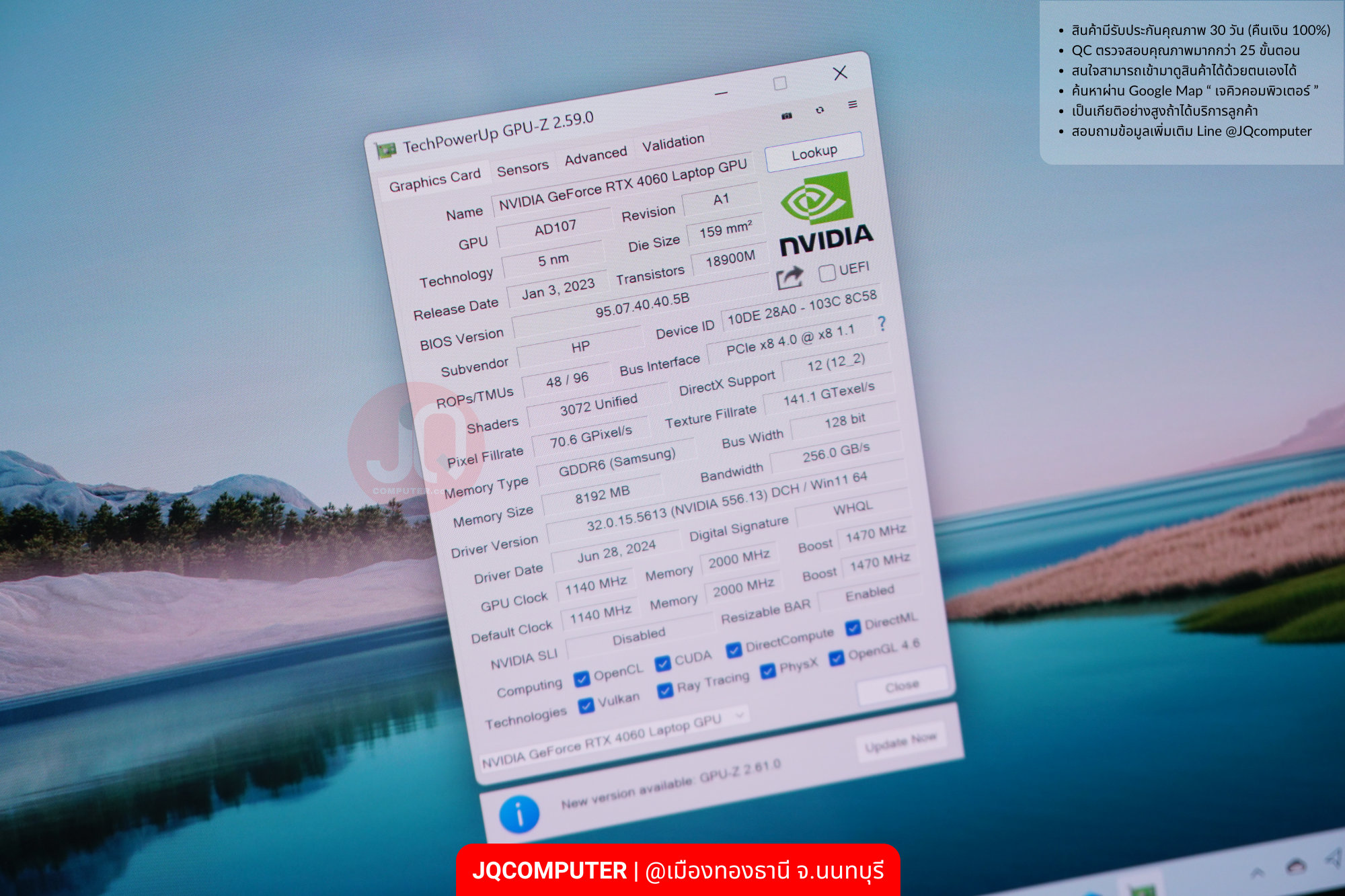Switch to the Graphics Card tab
The height and width of the screenshot is (896, 1345).
coord(434,179)
